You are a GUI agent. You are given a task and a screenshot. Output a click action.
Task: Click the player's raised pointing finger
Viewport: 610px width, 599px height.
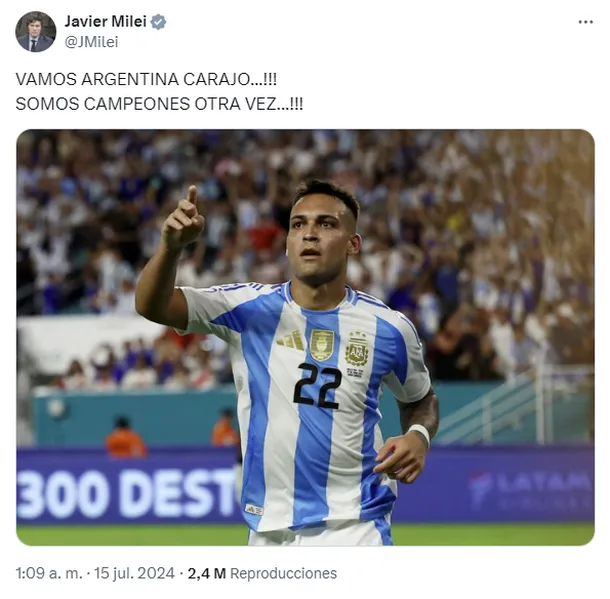pyautogui.click(x=193, y=196)
